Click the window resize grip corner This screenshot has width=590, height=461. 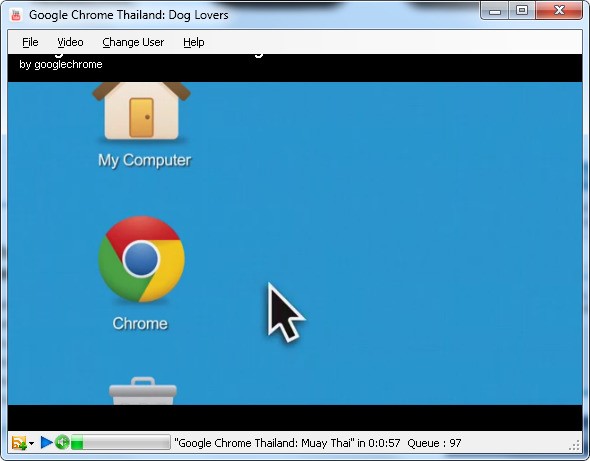[575, 445]
